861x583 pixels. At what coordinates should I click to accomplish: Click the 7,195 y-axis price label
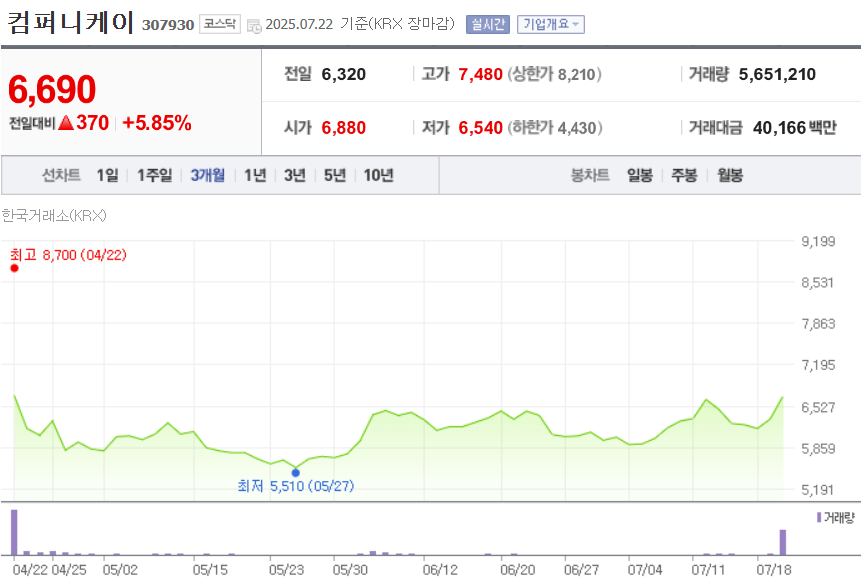[x=818, y=365]
